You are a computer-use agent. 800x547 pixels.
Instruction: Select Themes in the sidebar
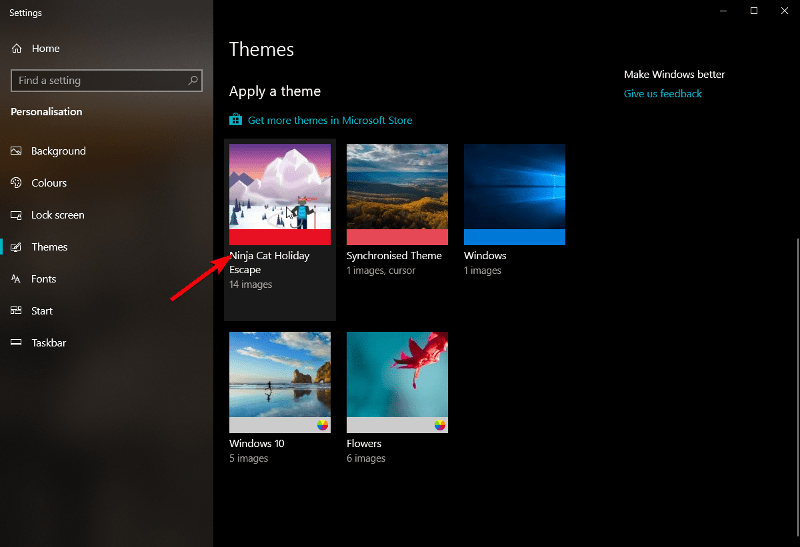106,247
